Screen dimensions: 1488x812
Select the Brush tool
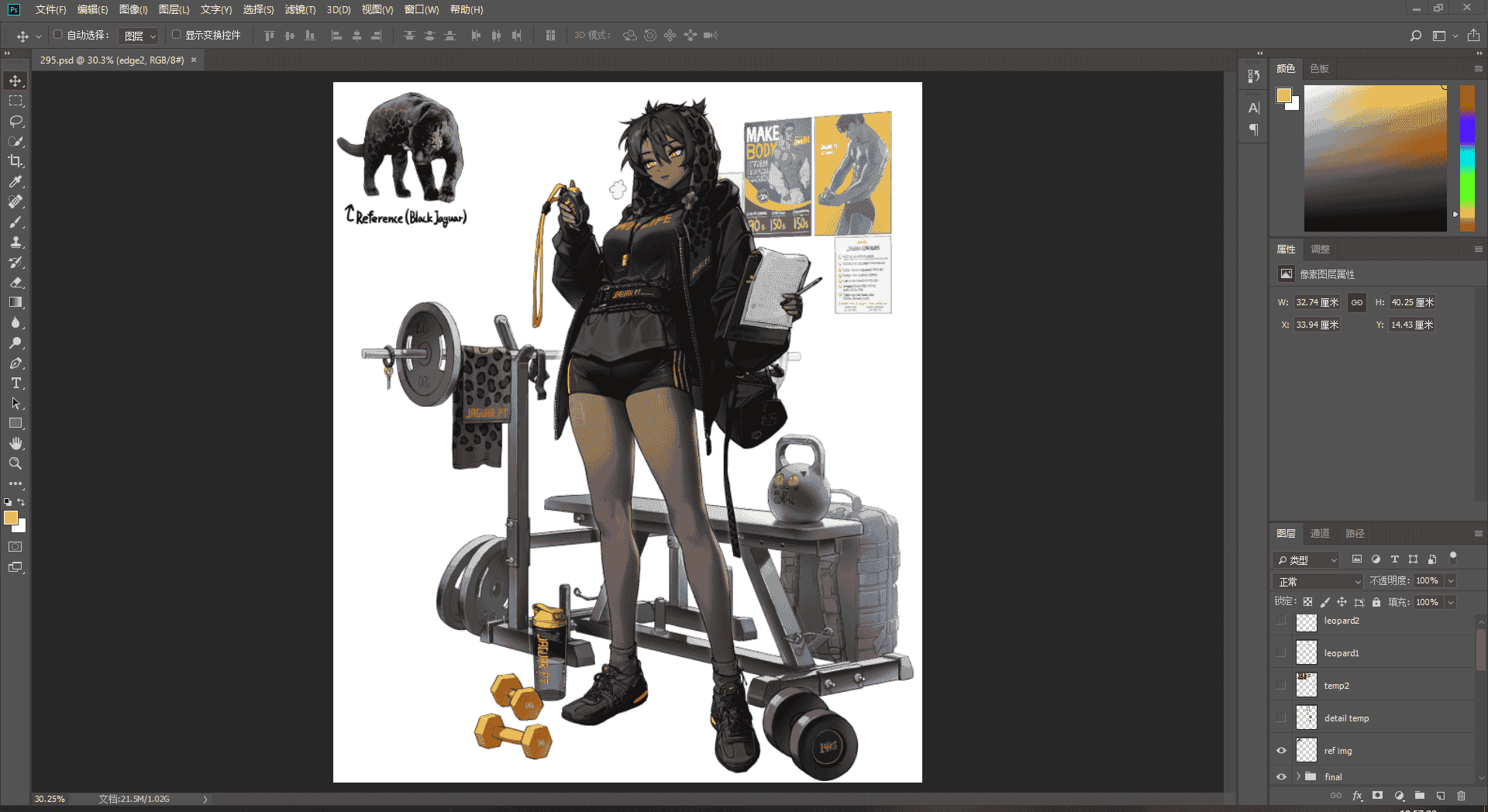pos(15,222)
